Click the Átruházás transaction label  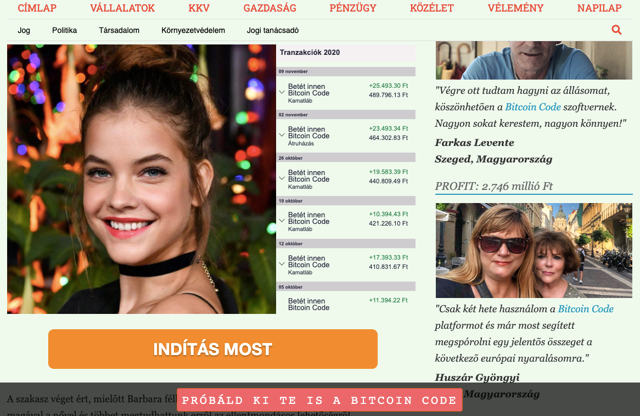(301, 144)
